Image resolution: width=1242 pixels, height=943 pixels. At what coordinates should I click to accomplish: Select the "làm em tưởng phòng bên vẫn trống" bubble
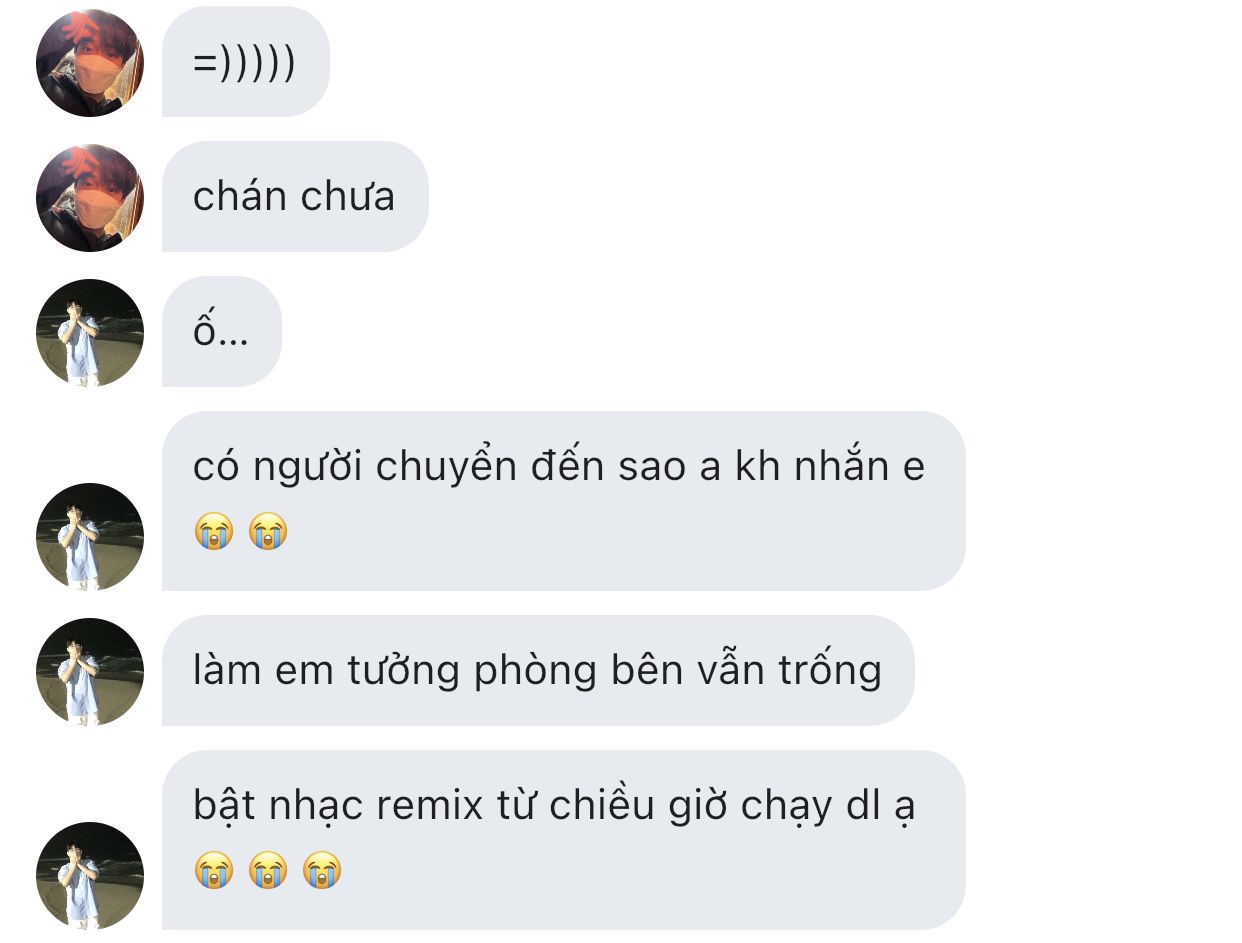(x=538, y=671)
